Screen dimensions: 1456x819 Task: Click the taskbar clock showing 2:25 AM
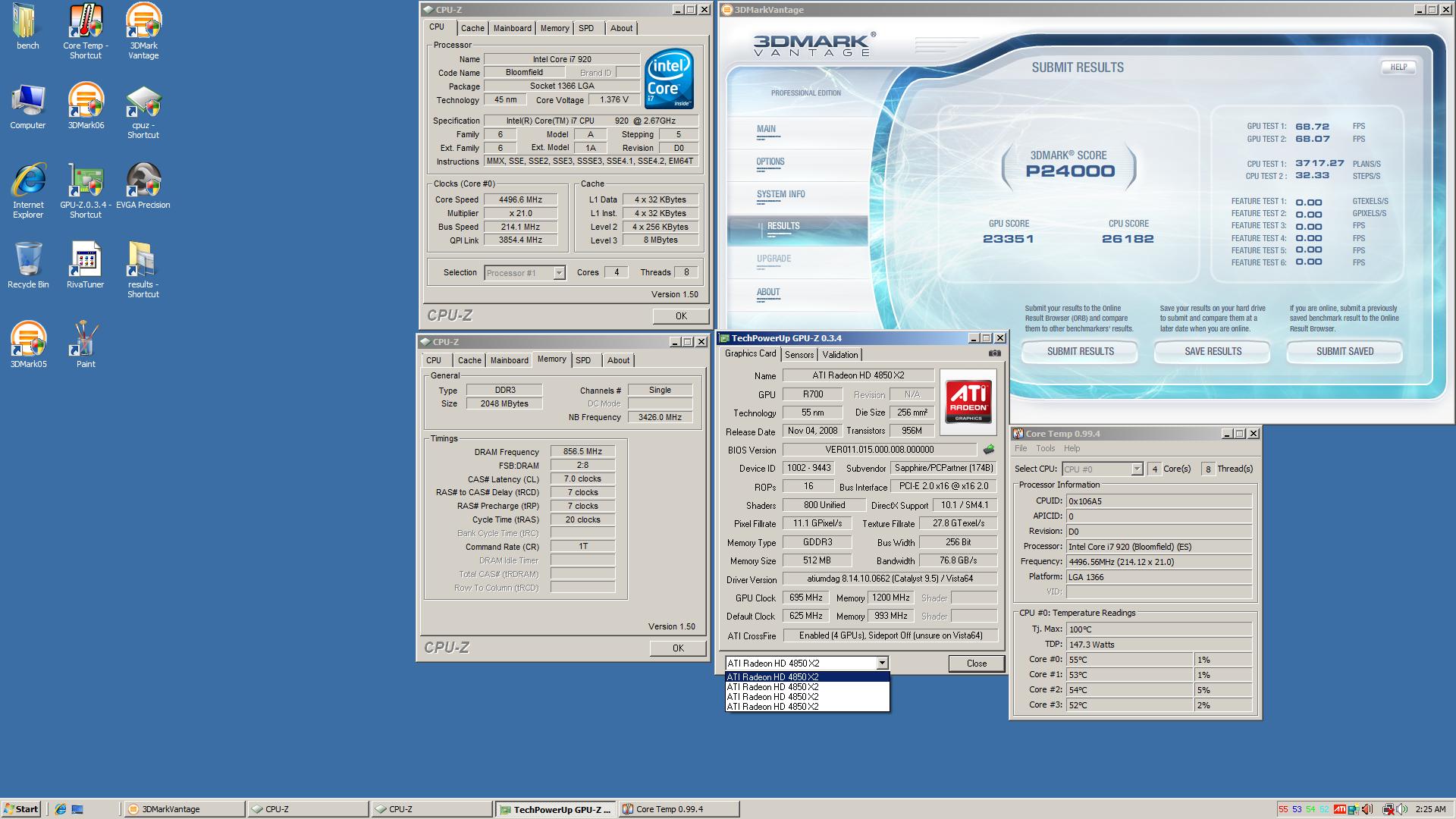click(1430, 809)
